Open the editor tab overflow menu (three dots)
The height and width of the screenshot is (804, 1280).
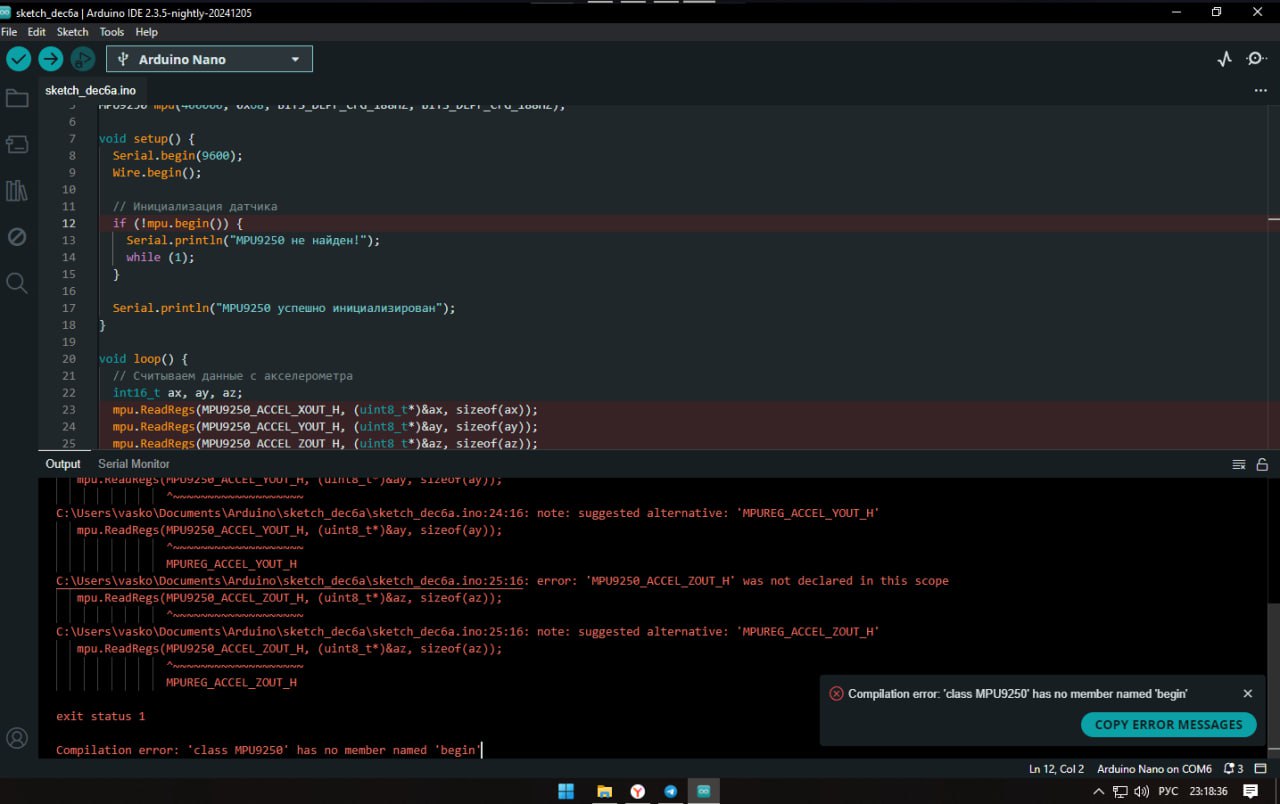pos(1260,90)
